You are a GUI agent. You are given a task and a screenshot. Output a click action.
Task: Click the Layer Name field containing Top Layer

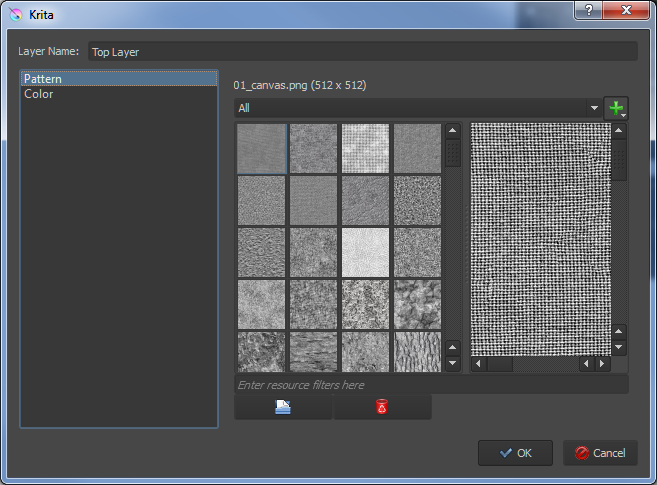(363, 52)
